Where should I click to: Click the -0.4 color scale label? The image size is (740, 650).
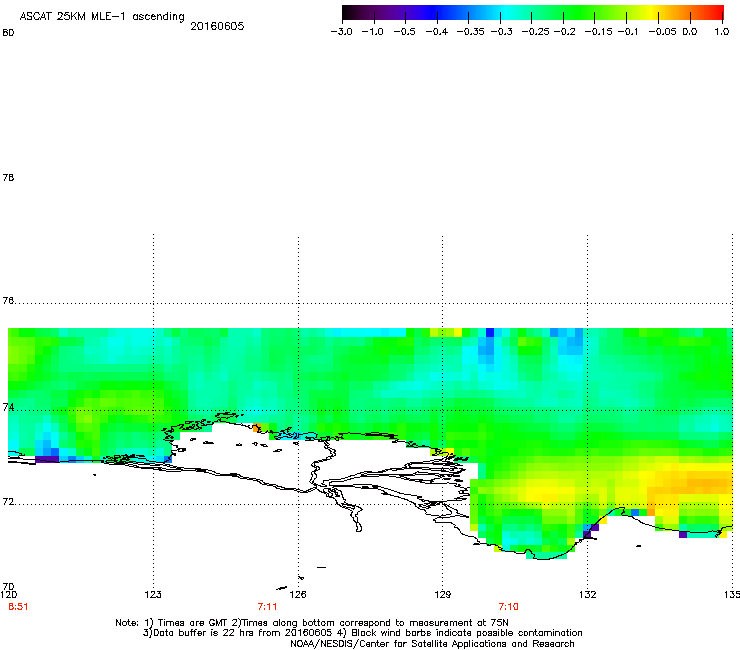[x=437, y=32]
